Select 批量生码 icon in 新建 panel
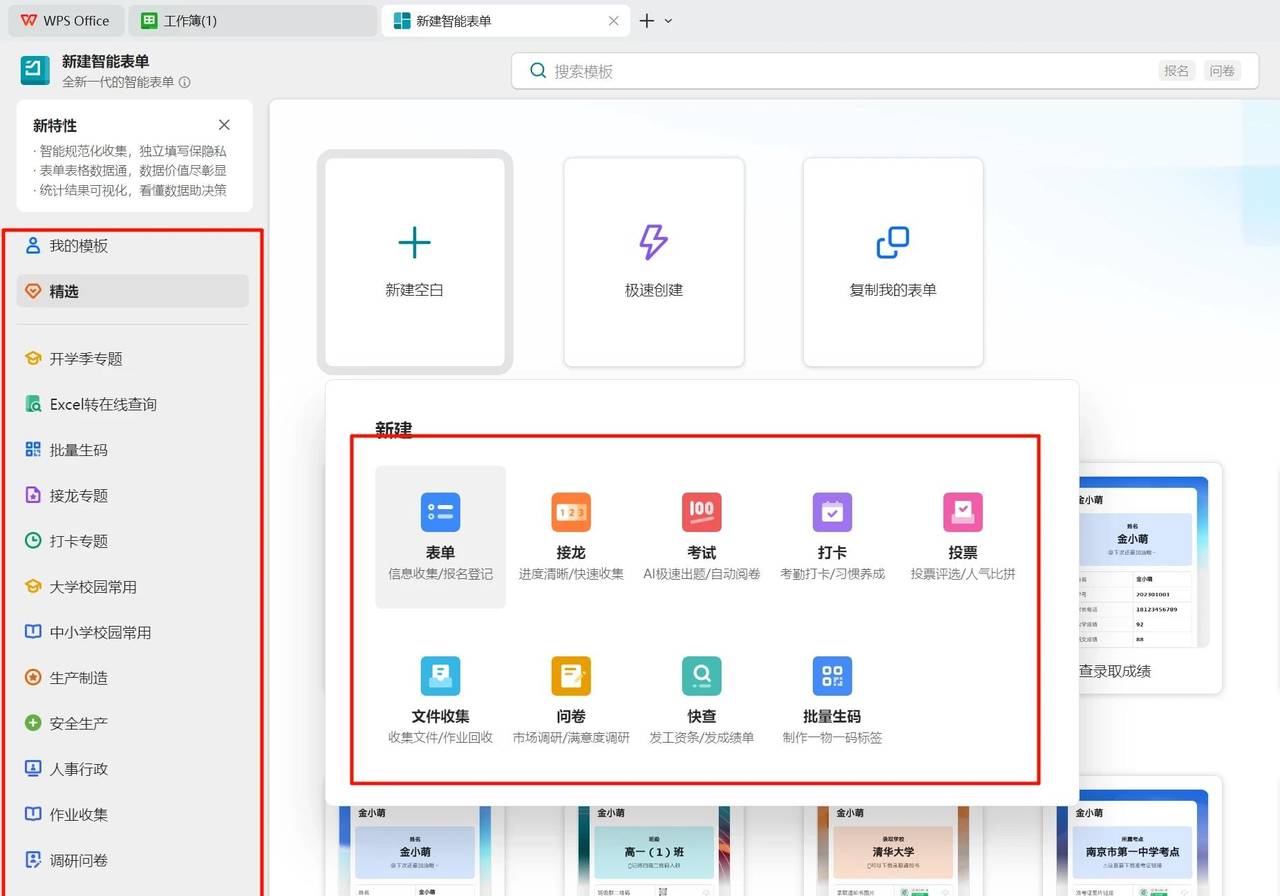The height and width of the screenshot is (896, 1280). 832,676
